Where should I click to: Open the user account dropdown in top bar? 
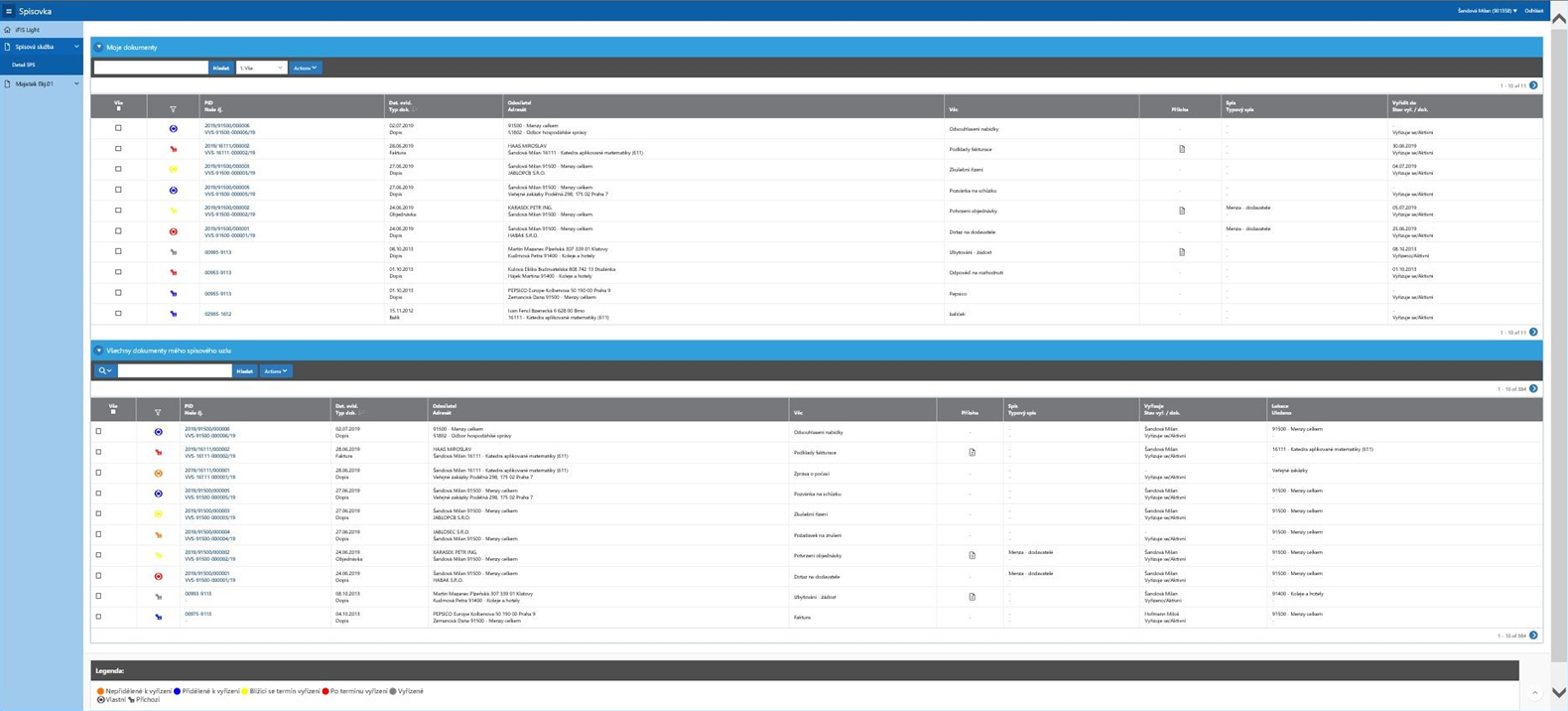[1487, 11]
